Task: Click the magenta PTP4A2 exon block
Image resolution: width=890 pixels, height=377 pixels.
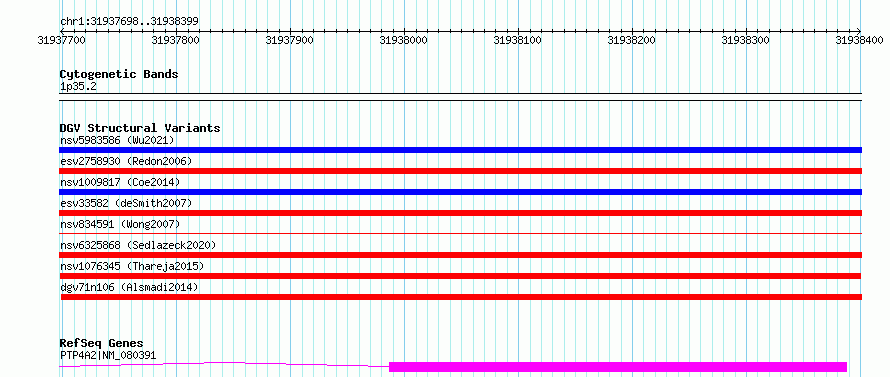Action: point(618,367)
